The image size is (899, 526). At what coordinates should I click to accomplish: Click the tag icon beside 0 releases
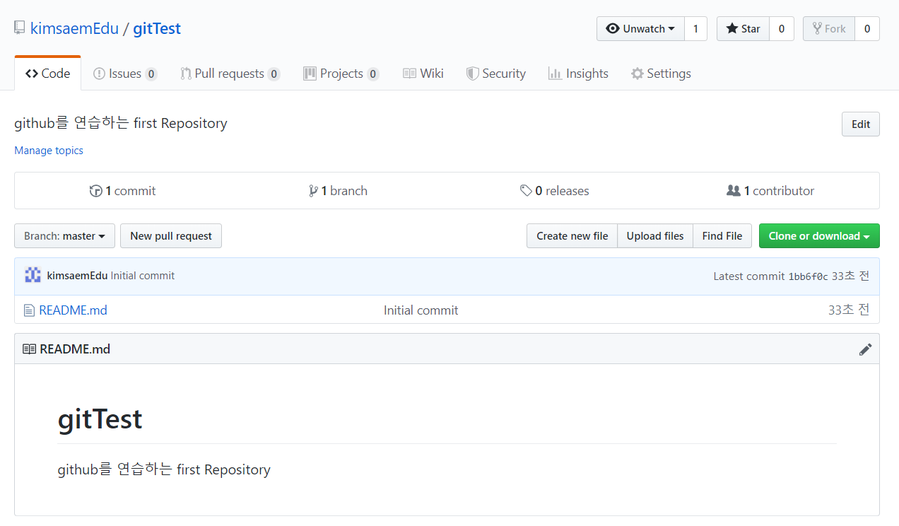tap(526, 190)
